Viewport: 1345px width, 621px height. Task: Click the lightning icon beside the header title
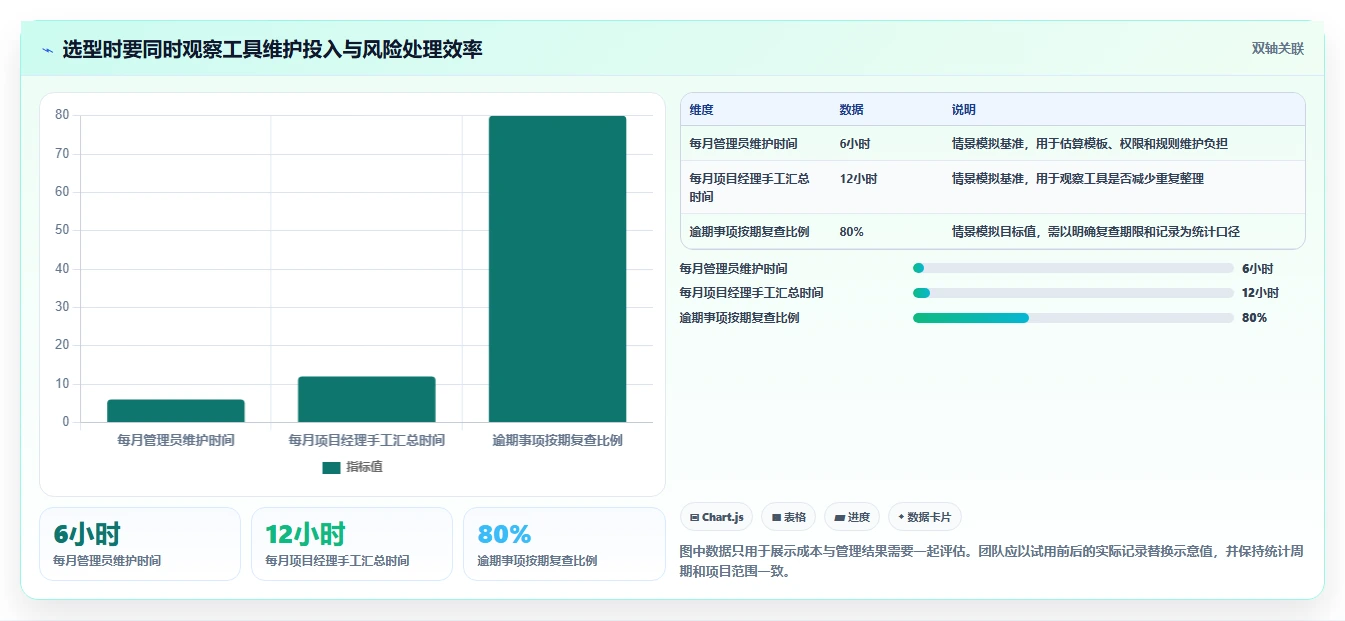click(x=47, y=50)
